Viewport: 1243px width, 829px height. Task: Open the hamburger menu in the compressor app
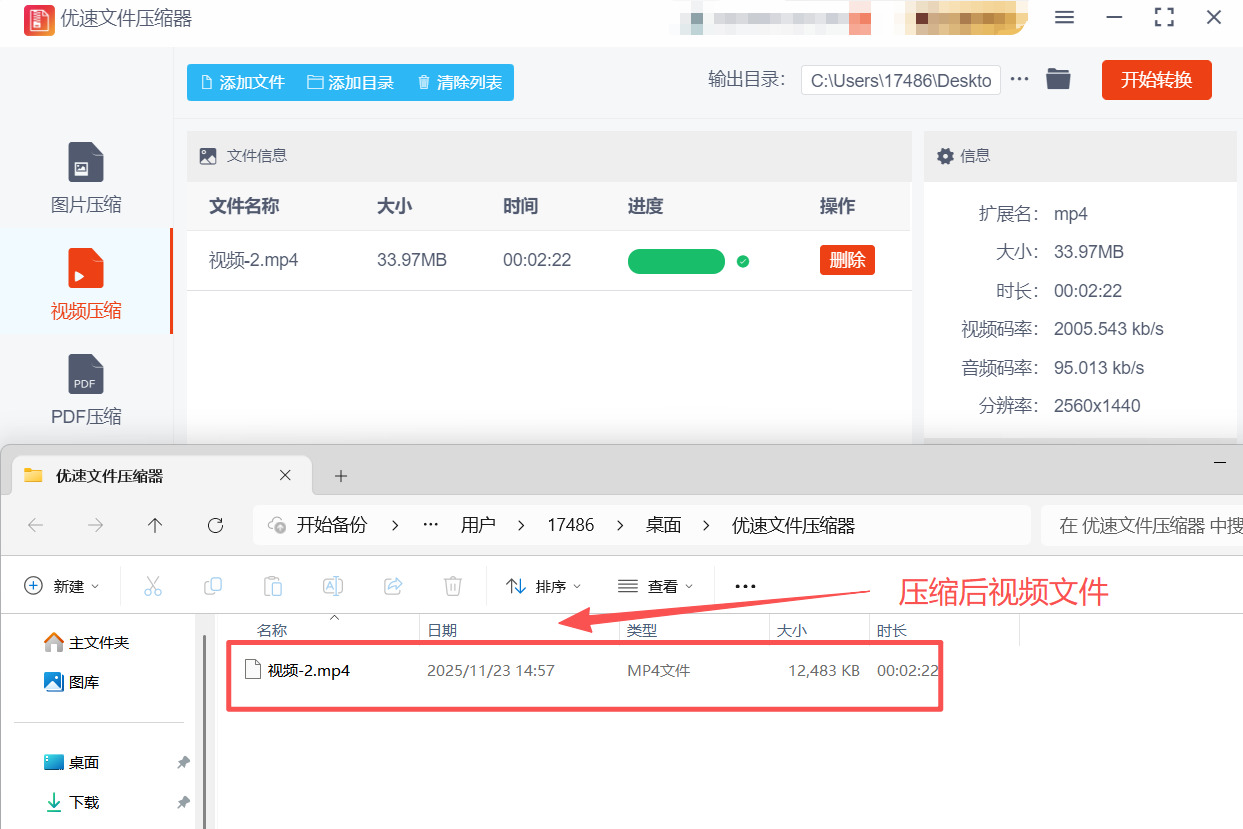click(x=1064, y=17)
